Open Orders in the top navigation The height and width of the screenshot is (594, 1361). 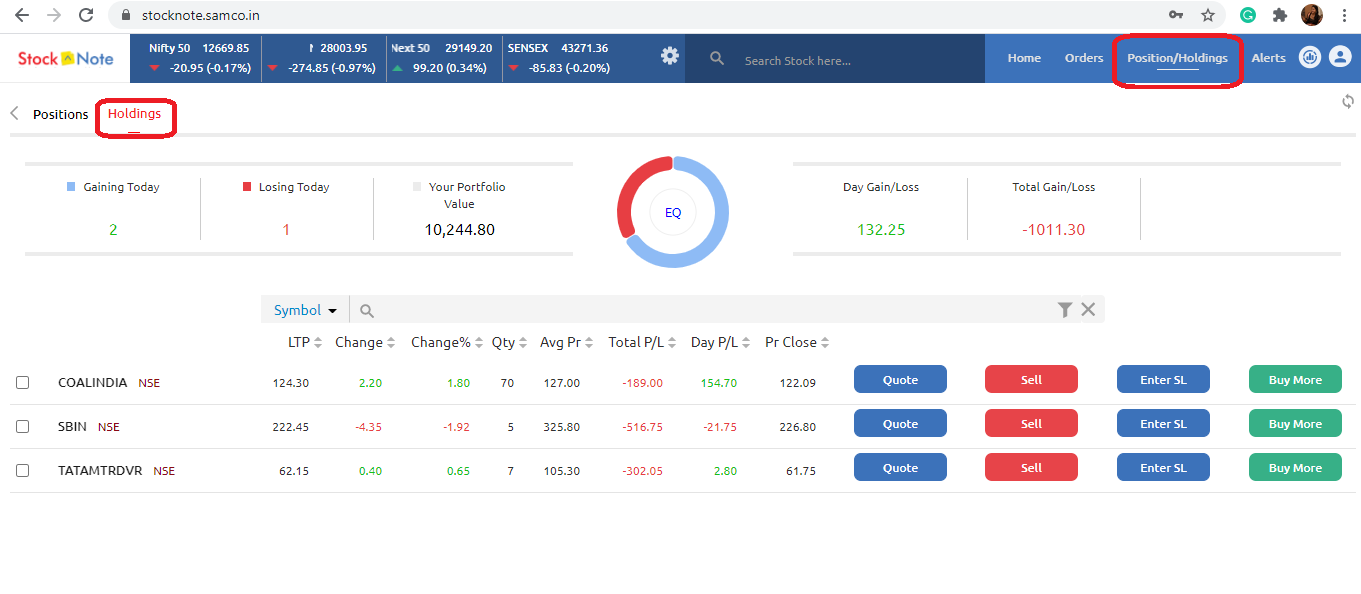click(x=1084, y=58)
